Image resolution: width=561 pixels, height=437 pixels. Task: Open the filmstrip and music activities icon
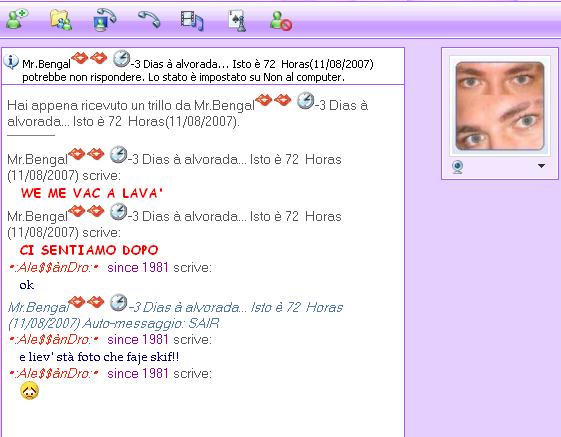(192, 20)
